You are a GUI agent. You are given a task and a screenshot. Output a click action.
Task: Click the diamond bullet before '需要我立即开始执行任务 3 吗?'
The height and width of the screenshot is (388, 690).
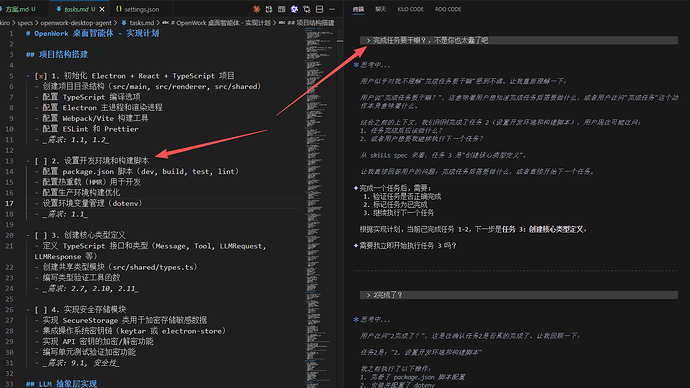coord(356,245)
